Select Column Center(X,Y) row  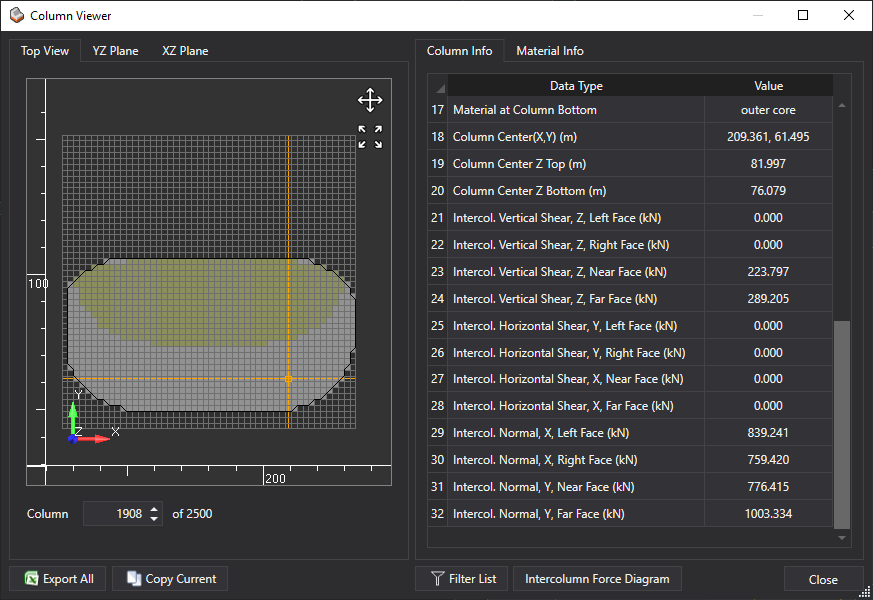[x=630, y=136]
